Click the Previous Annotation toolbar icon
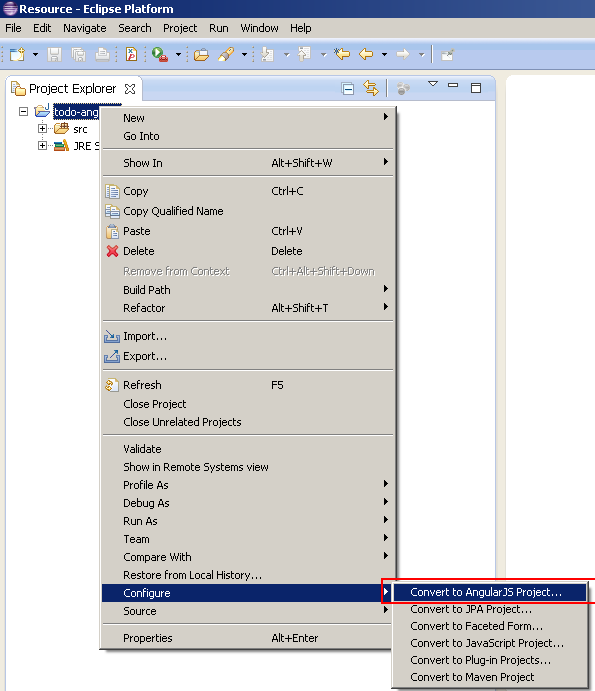 [x=304, y=55]
